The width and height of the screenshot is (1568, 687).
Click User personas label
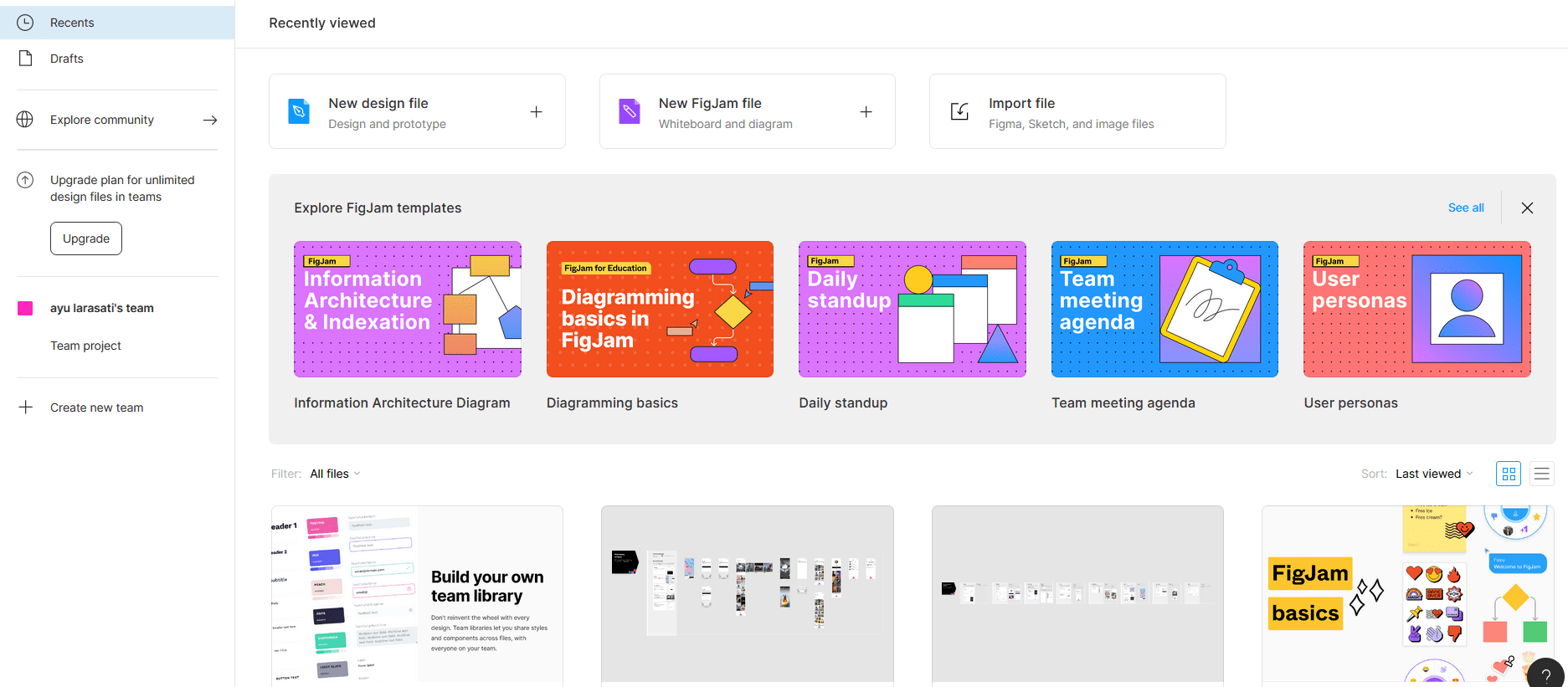coord(1350,402)
